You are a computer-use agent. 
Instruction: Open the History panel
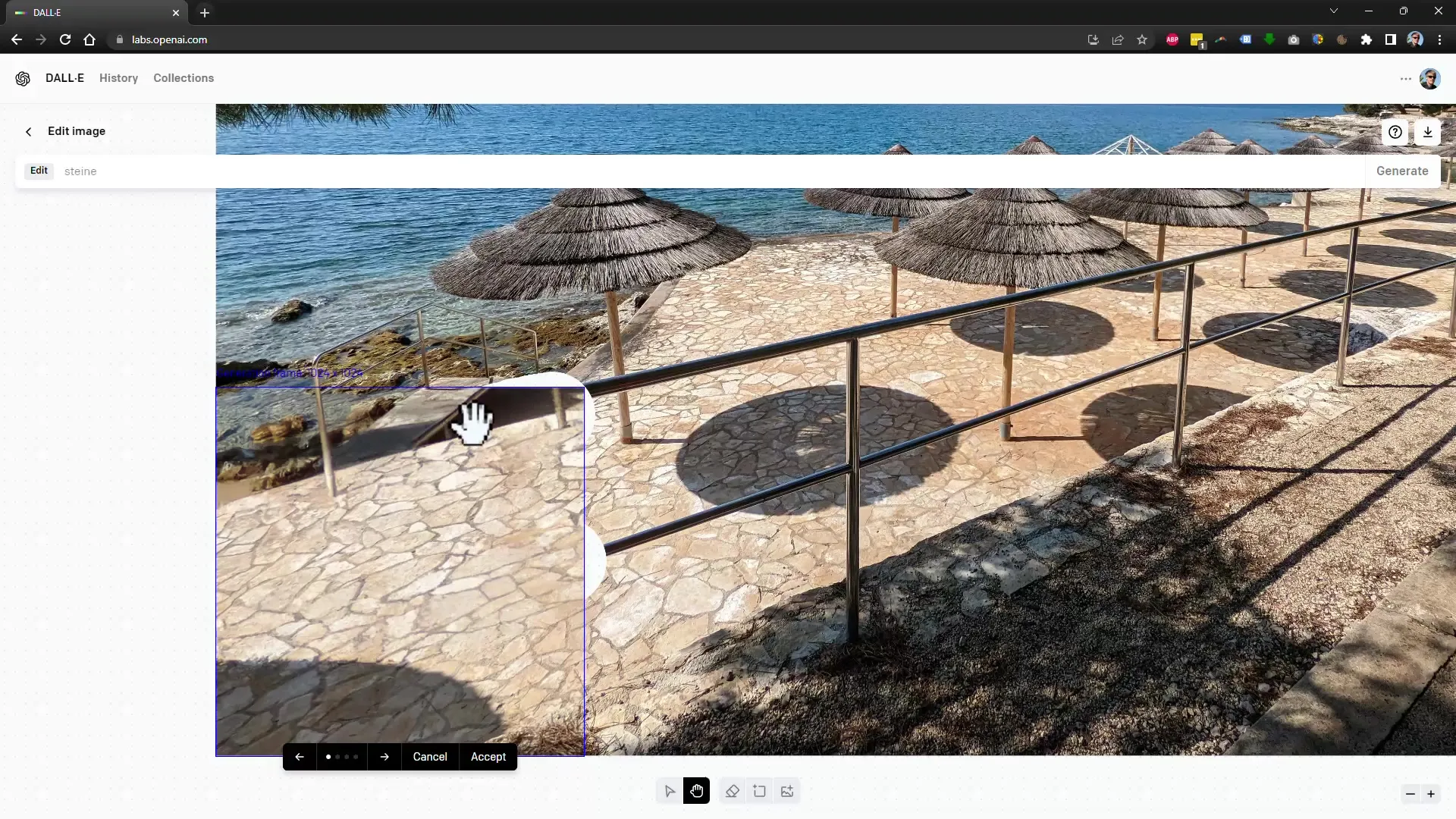(118, 77)
